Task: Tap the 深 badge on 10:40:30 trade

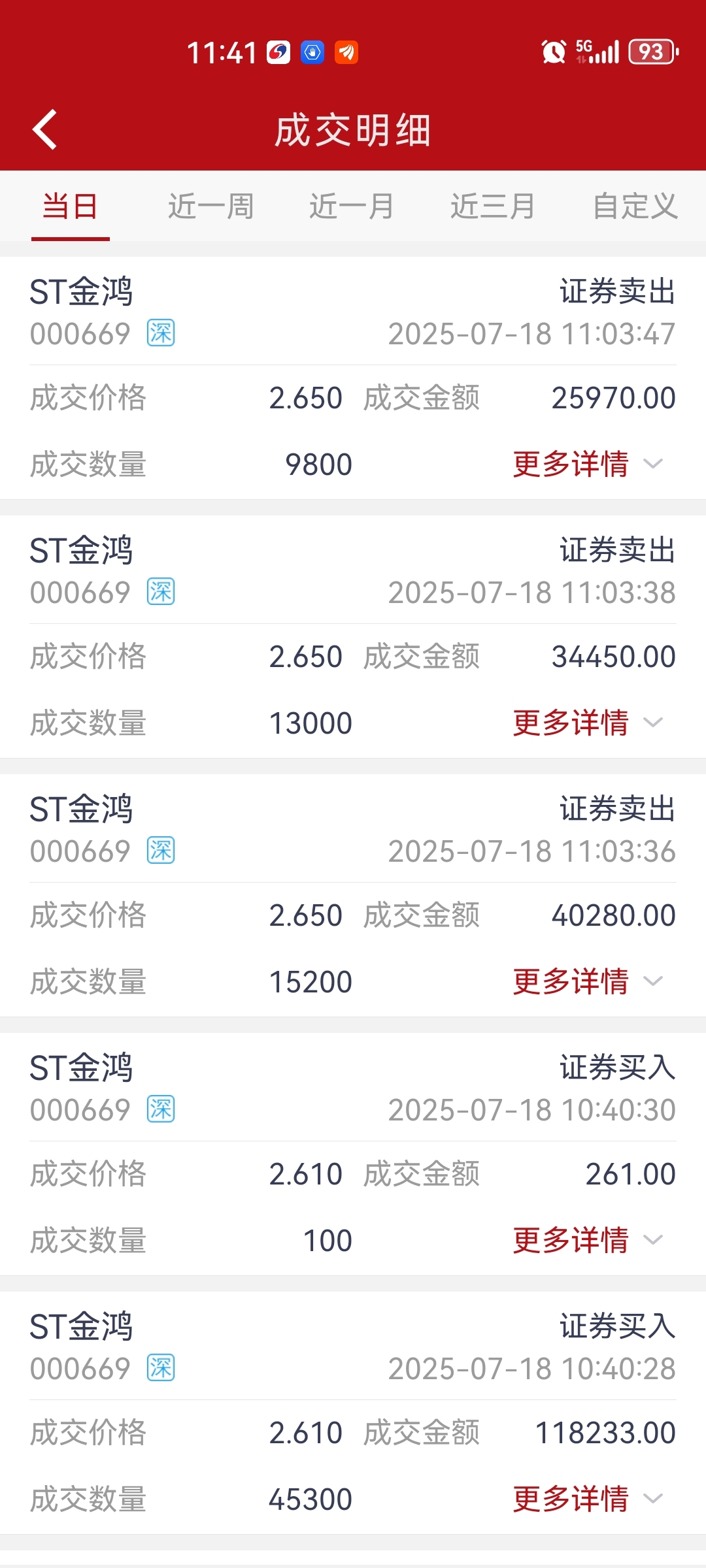Action: (161, 1109)
